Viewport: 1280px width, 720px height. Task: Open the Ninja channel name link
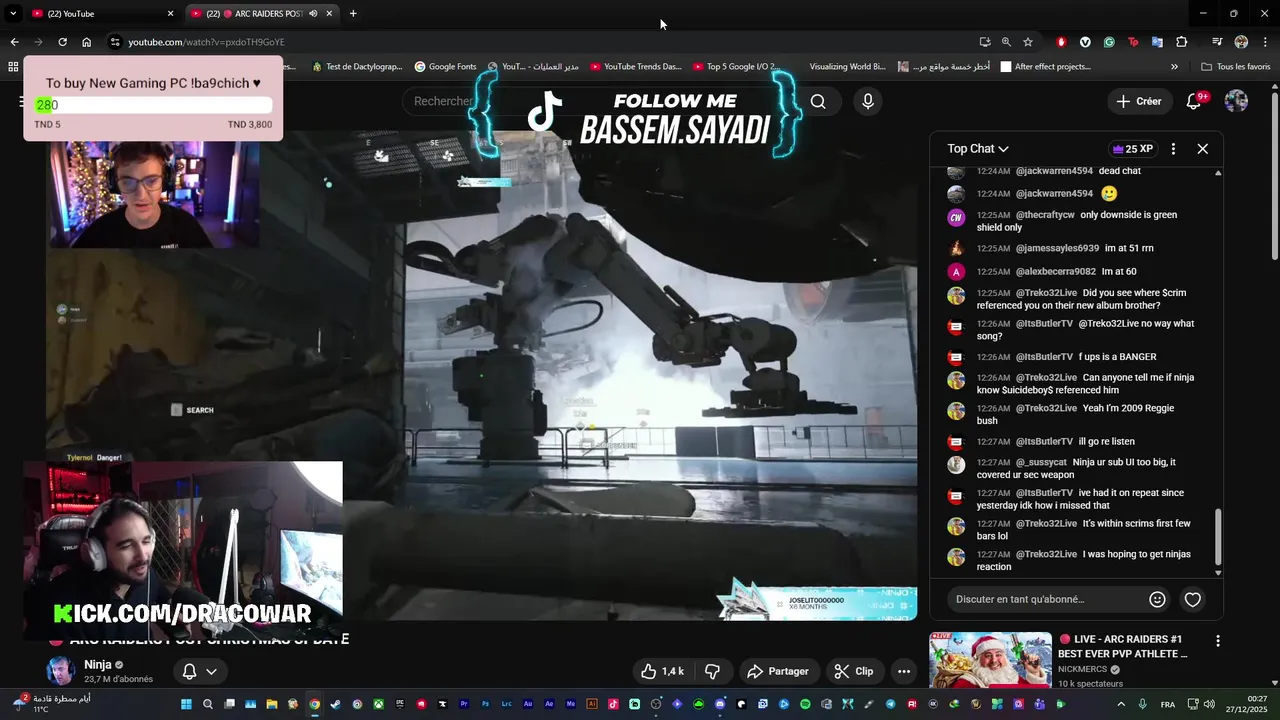[x=98, y=665]
